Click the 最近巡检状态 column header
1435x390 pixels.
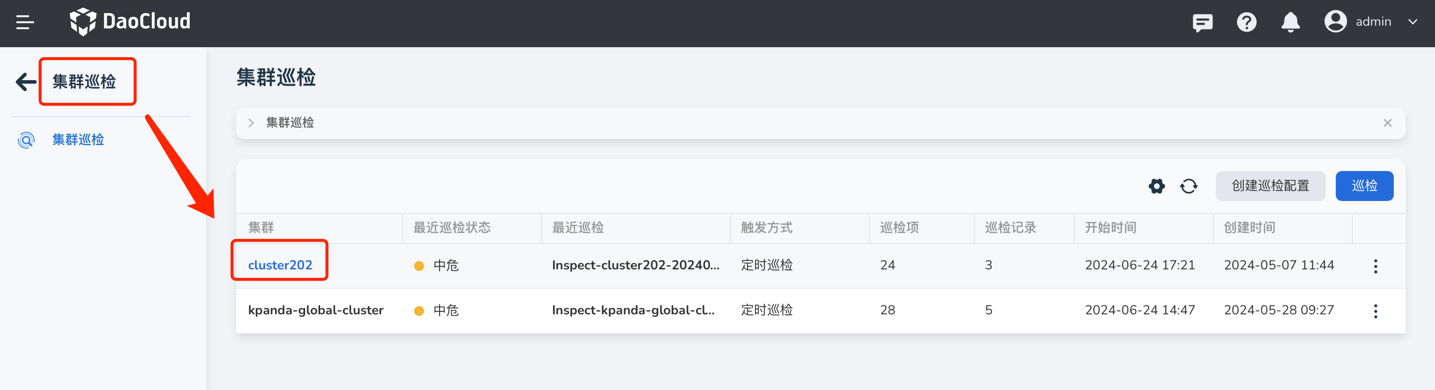(452, 228)
